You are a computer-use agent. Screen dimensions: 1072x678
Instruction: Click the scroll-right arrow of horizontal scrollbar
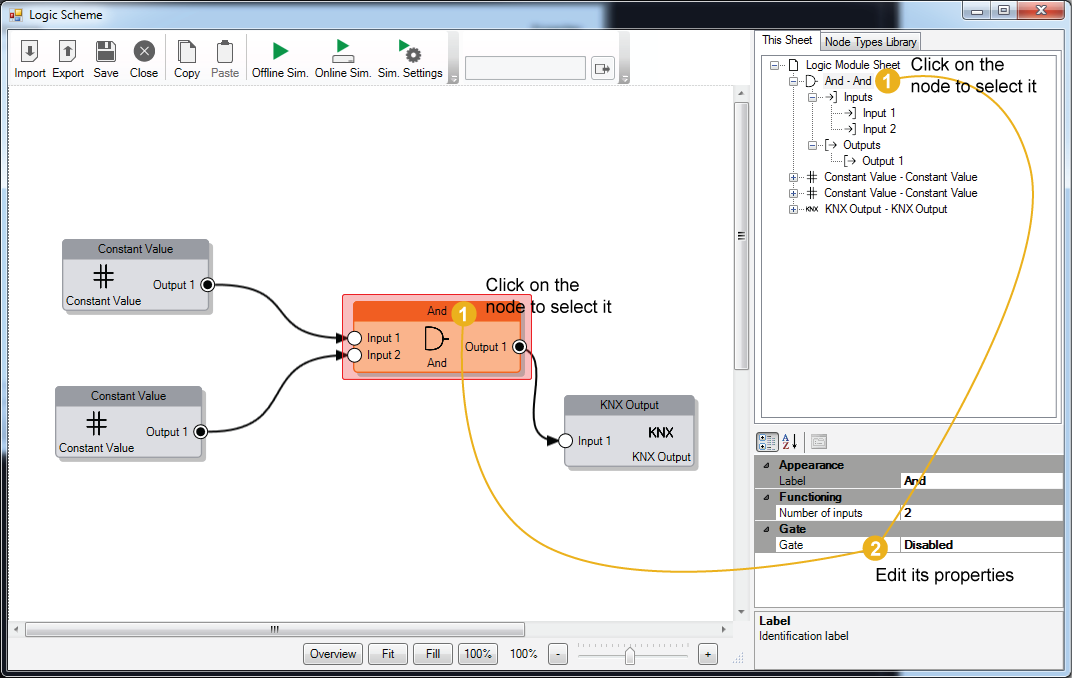tap(723, 629)
